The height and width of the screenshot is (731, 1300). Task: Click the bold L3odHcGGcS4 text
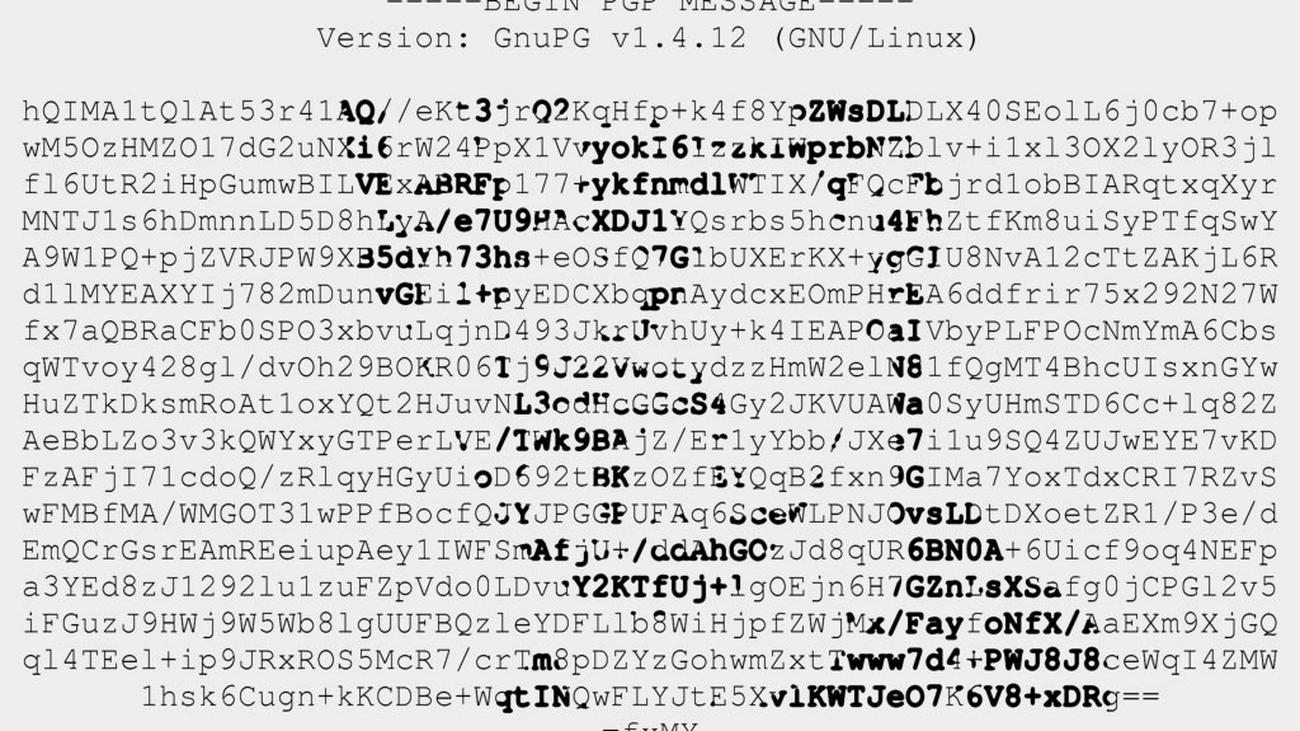(621, 405)
